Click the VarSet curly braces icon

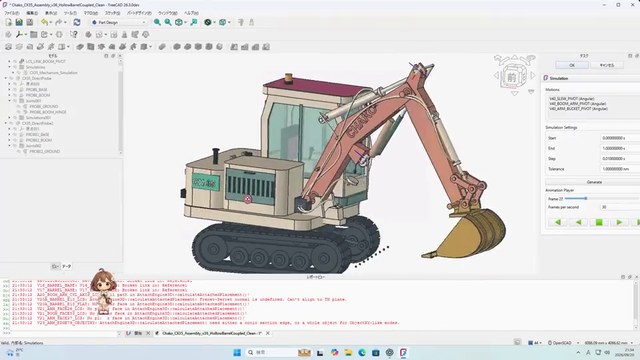click(x=59, y=35)
